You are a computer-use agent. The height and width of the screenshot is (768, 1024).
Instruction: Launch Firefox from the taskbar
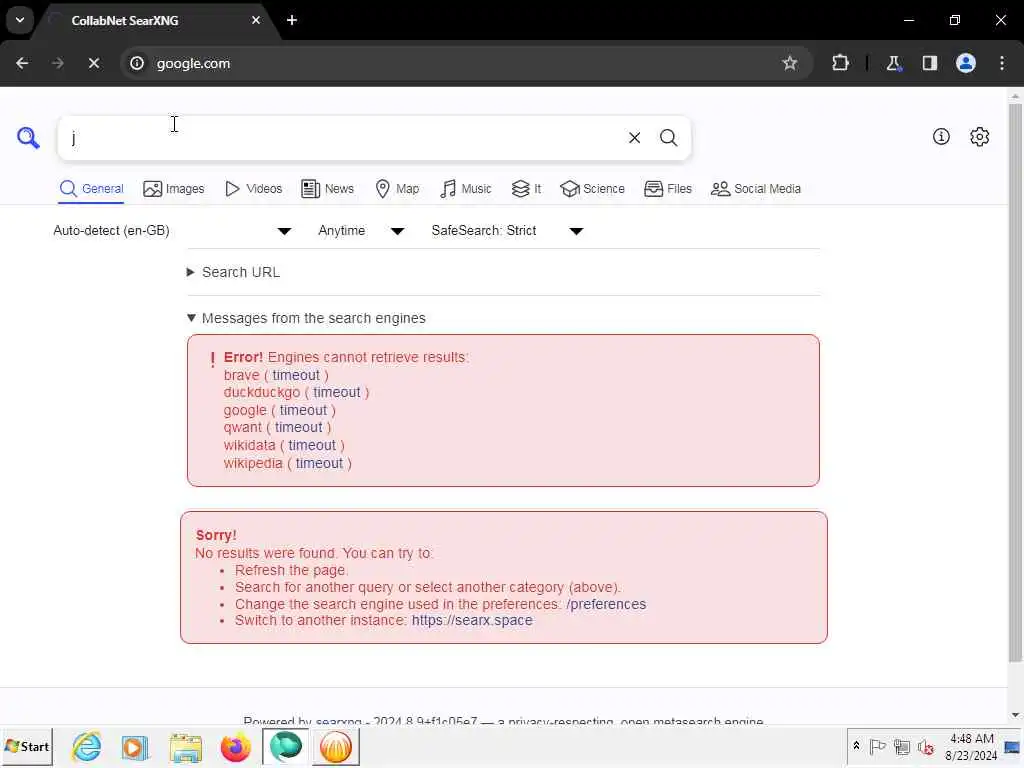click(235, 747)
